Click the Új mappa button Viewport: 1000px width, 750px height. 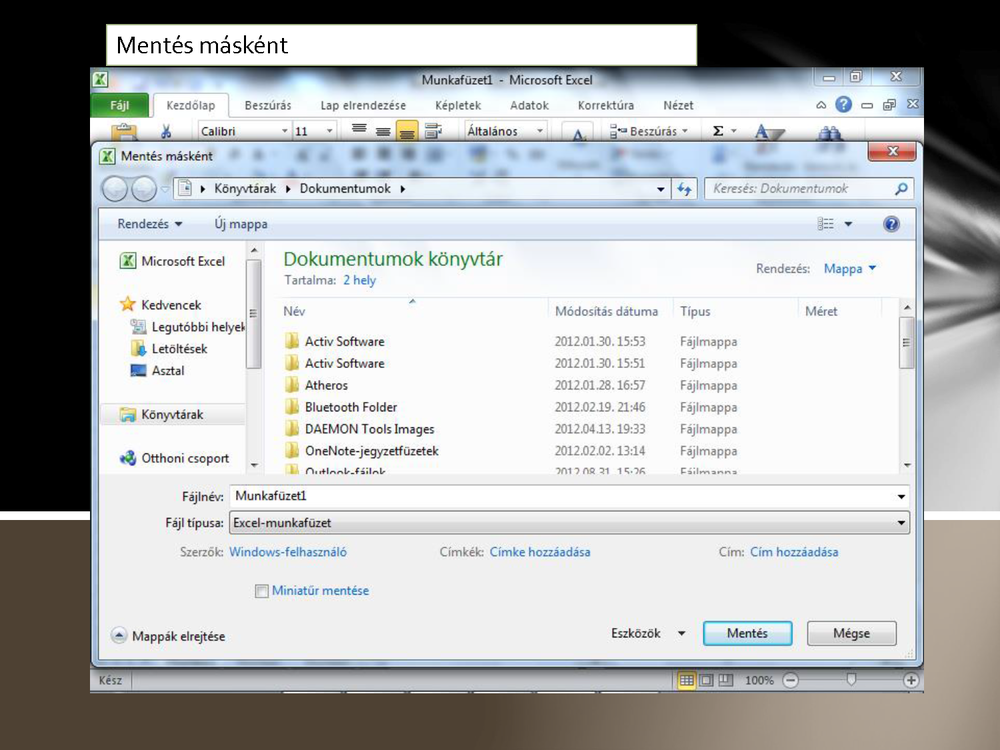tap(240, 224)
